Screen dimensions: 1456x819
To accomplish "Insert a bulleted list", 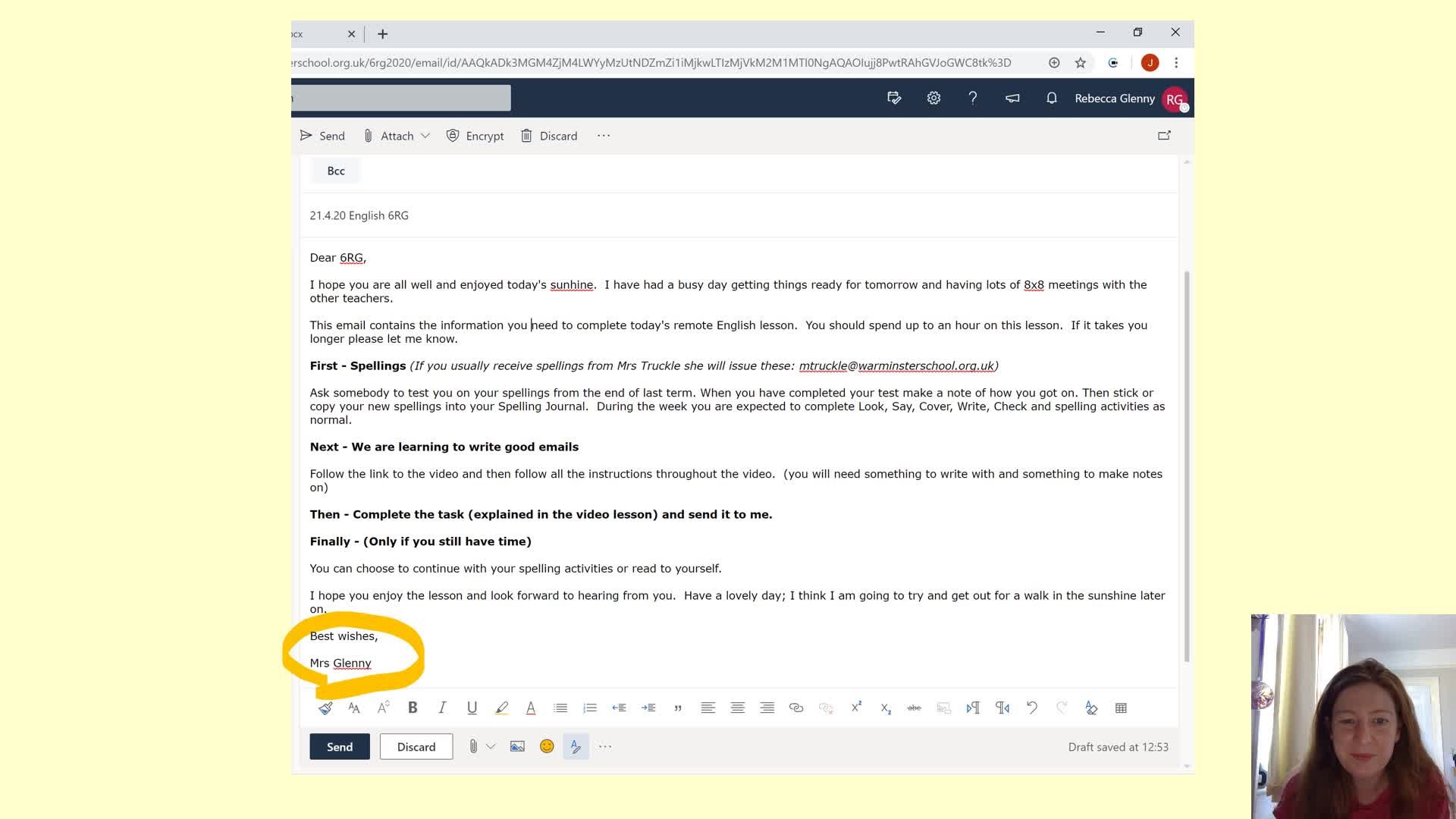I will 560,708.
